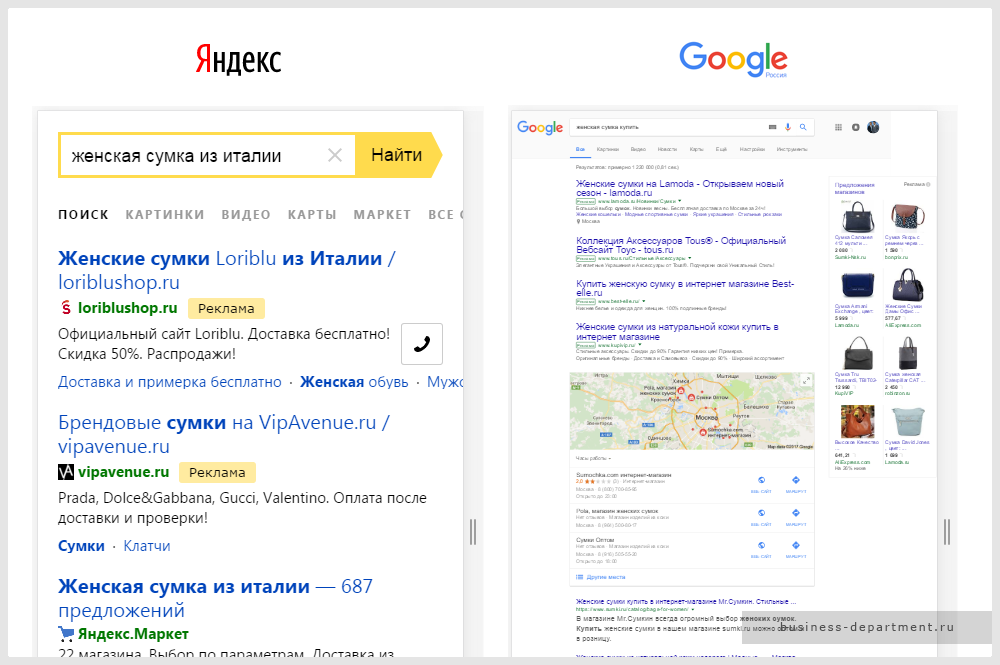1000x665 pixels.
Task: Click the yellow Найти search button
Action: 397,155
